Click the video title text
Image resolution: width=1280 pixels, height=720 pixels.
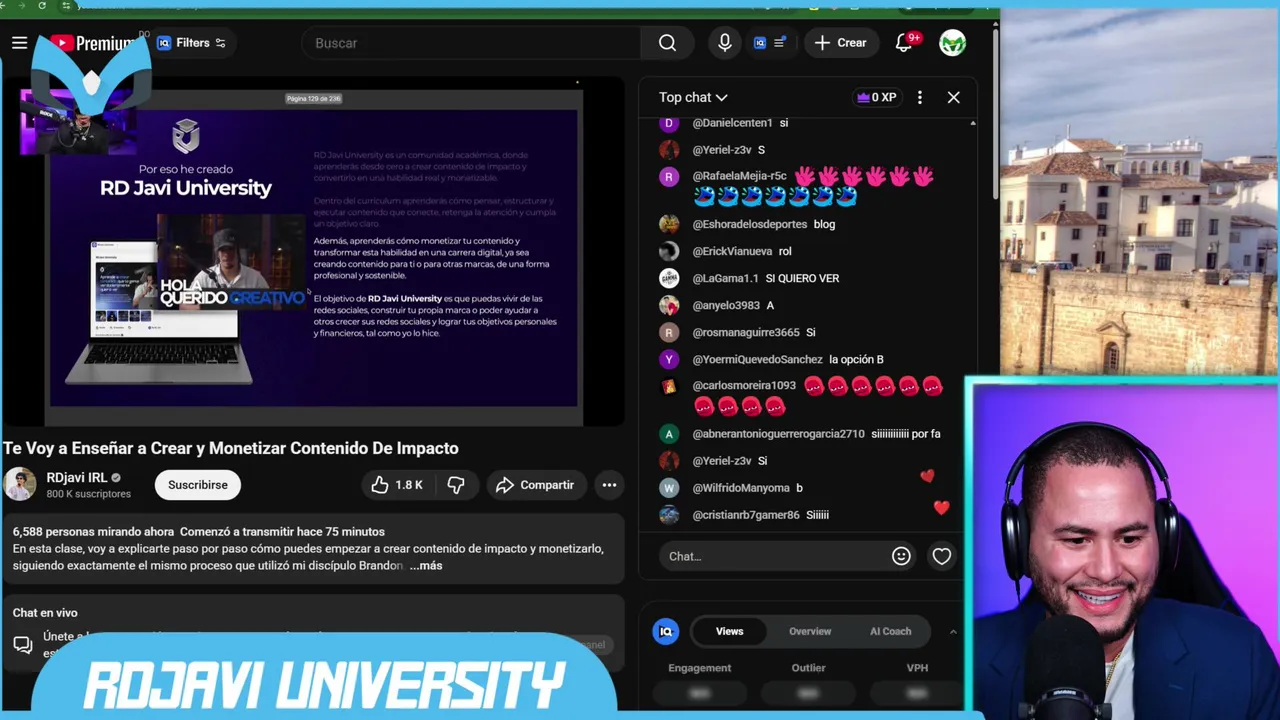tap(231, 448)
